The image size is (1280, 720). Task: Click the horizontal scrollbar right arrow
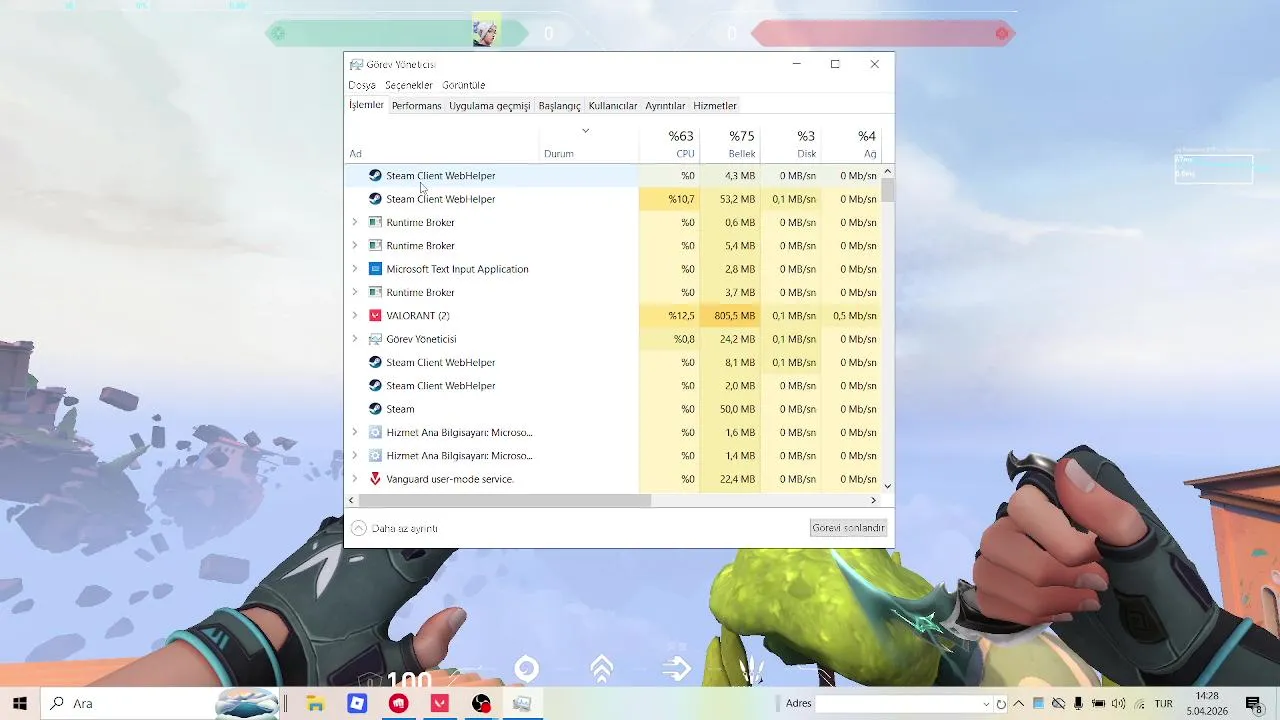click(x=873, y=500)
